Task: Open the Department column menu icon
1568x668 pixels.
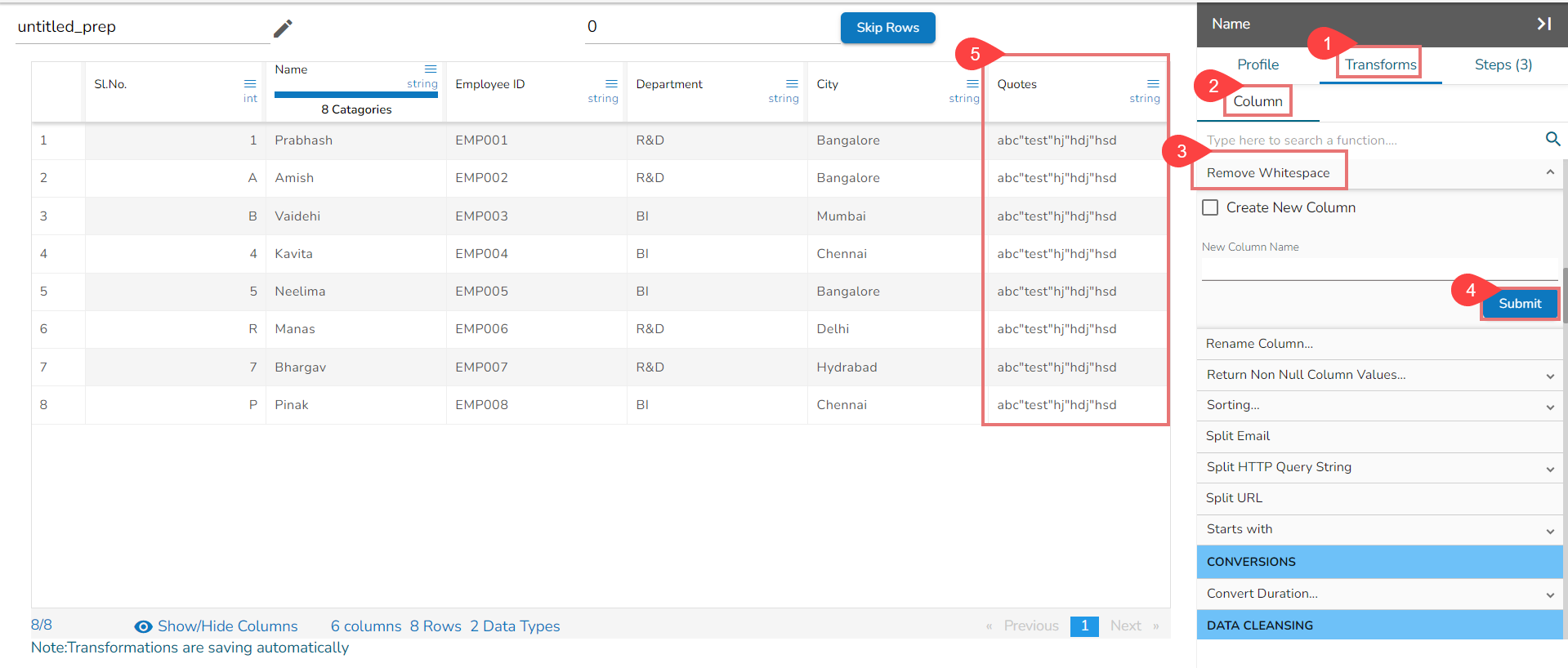Action: coord(792,84)
